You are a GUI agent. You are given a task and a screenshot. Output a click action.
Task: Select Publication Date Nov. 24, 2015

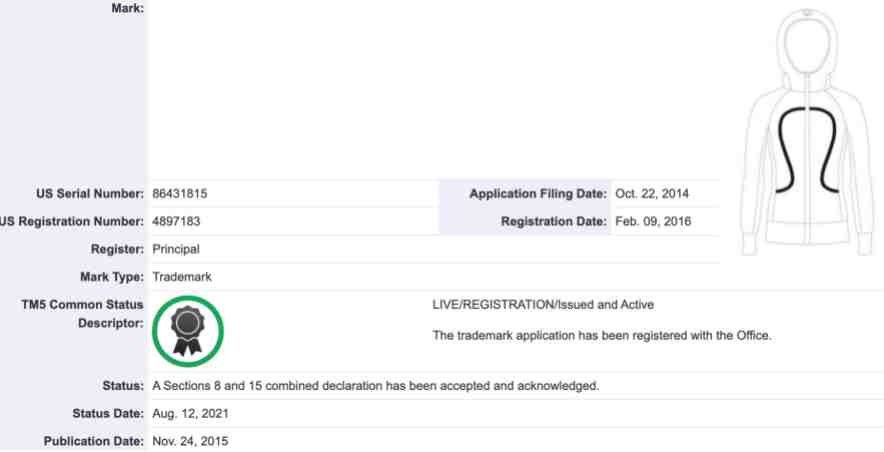[190, 441]
